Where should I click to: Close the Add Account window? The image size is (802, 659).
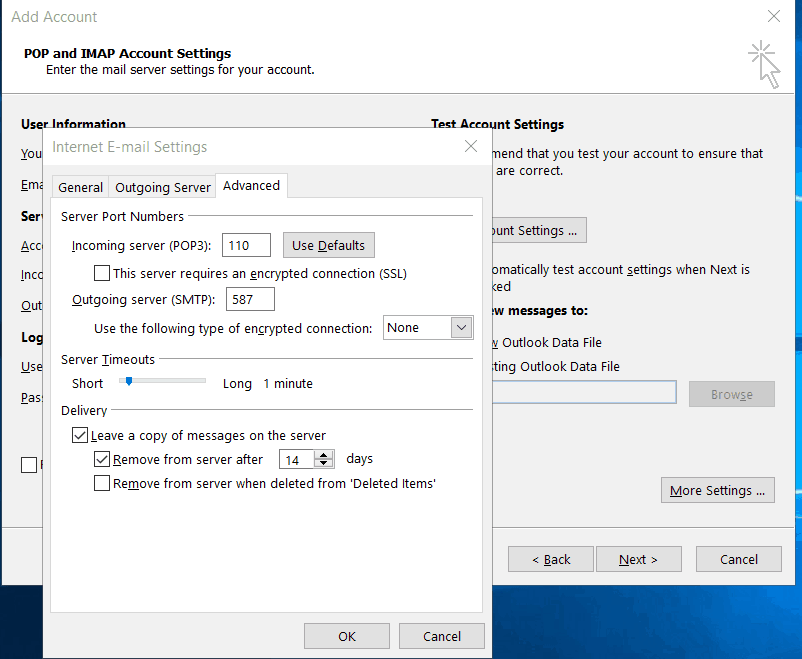(x=774, y=16)
